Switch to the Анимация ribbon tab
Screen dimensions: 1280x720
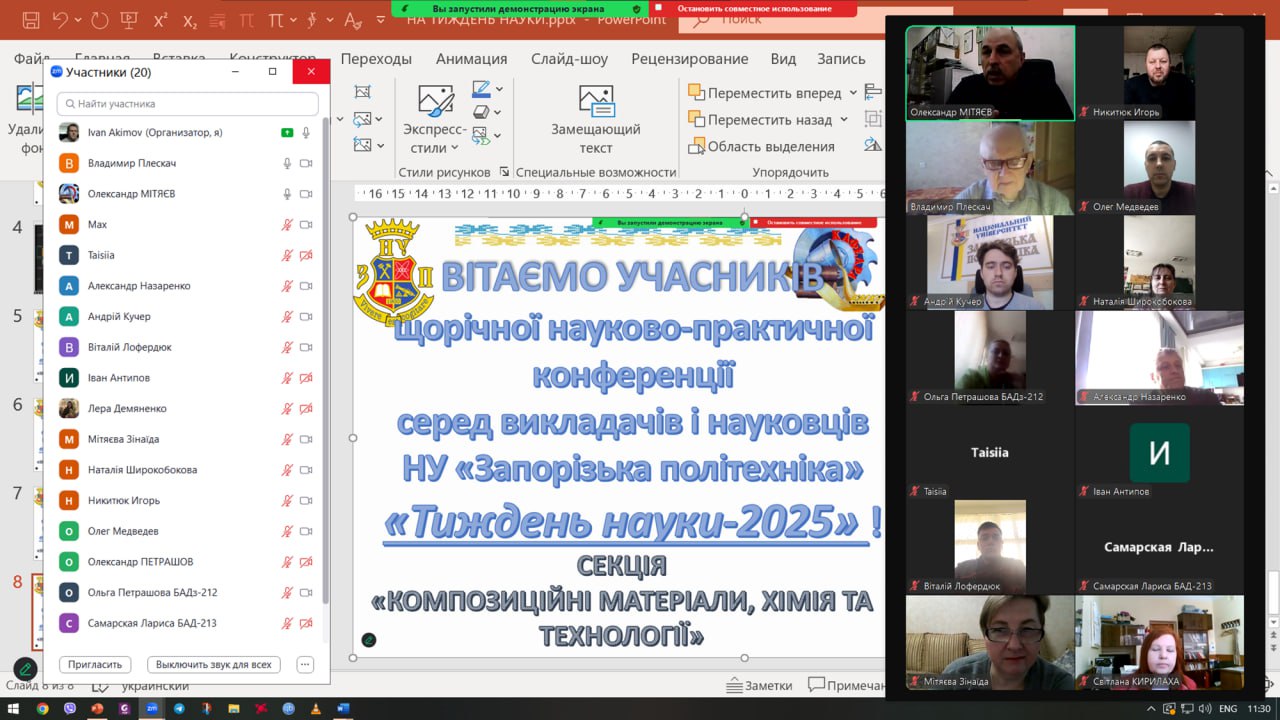(x=471, y=59)
